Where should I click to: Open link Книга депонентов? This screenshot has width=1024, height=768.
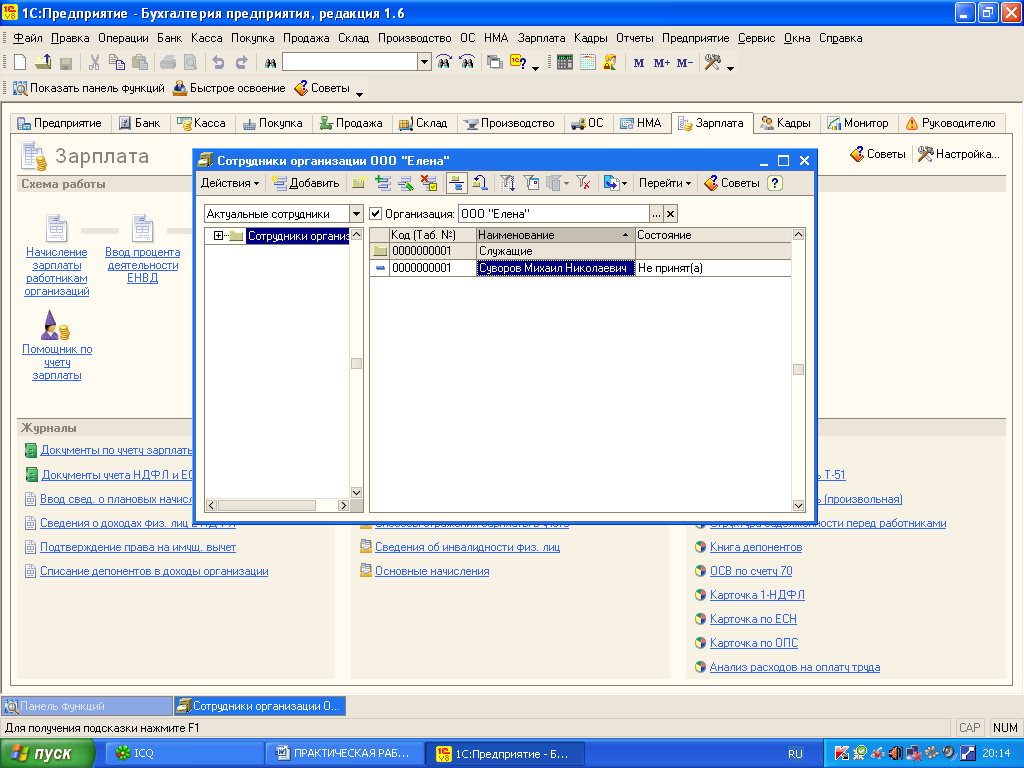(756, 547)
